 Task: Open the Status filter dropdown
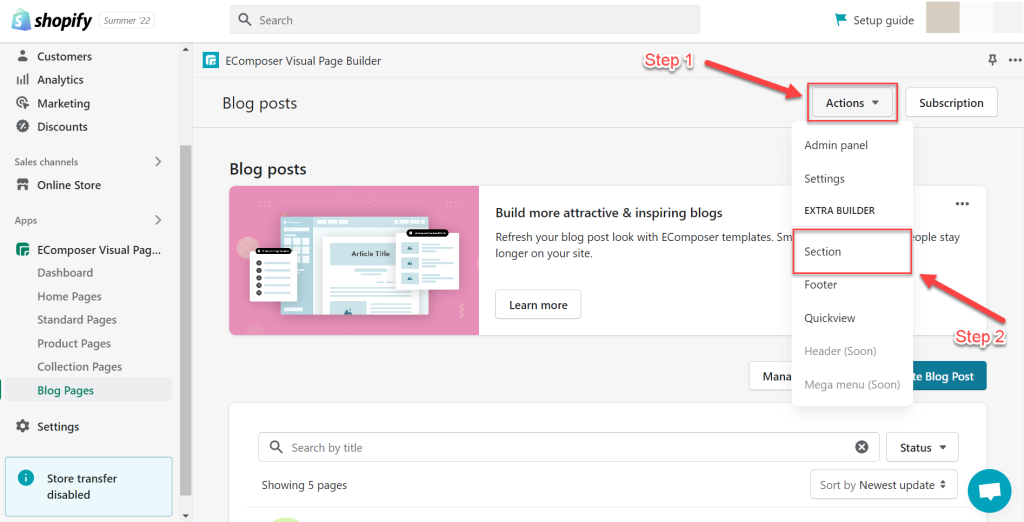point(922,448)
